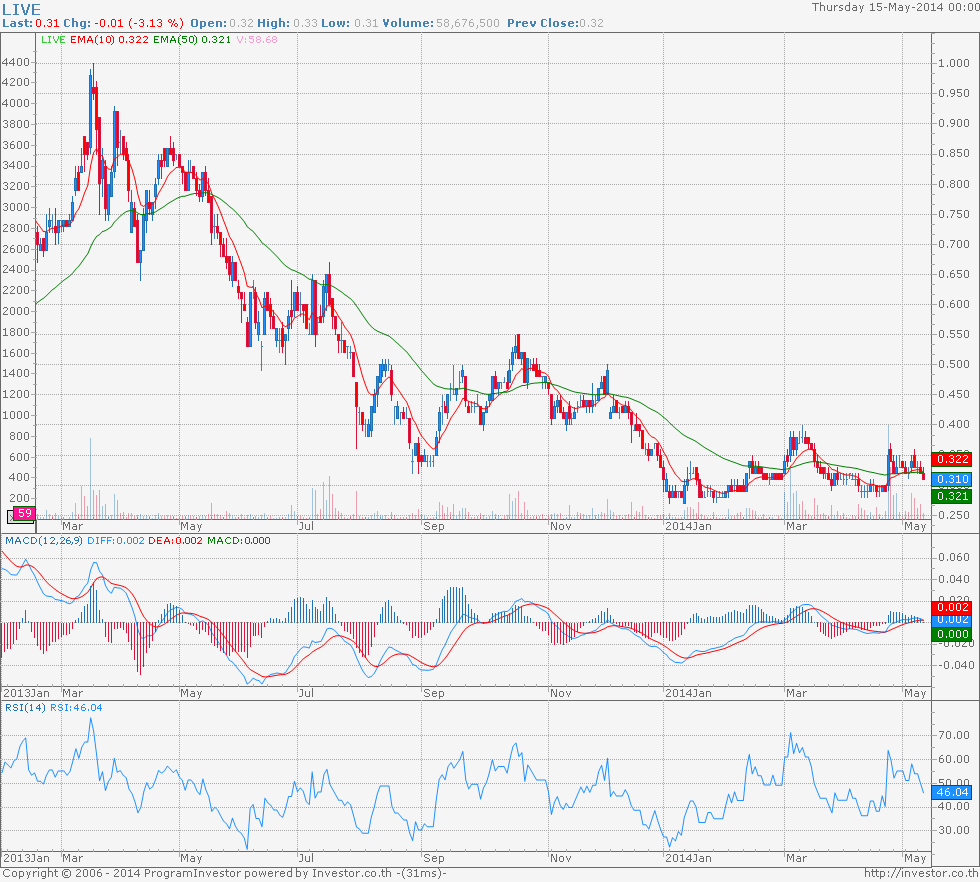Select the MACD:0.000 indicator value
Viewport: 980px width, 882px height.
coord(239,541)
